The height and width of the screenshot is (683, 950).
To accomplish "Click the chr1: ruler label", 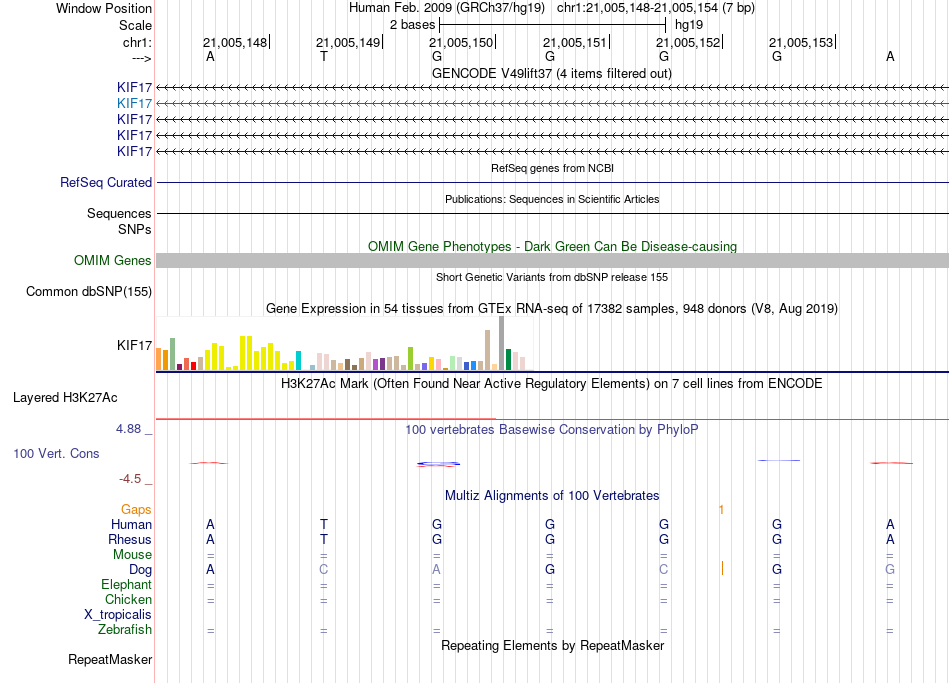I will [137, 42].
